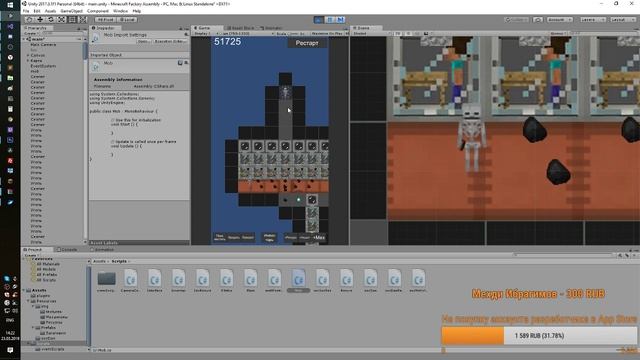This screenshot has height=360, width=640.
Task: Select the Move tool in the toolbar
Action: click(x=40, y=20)
